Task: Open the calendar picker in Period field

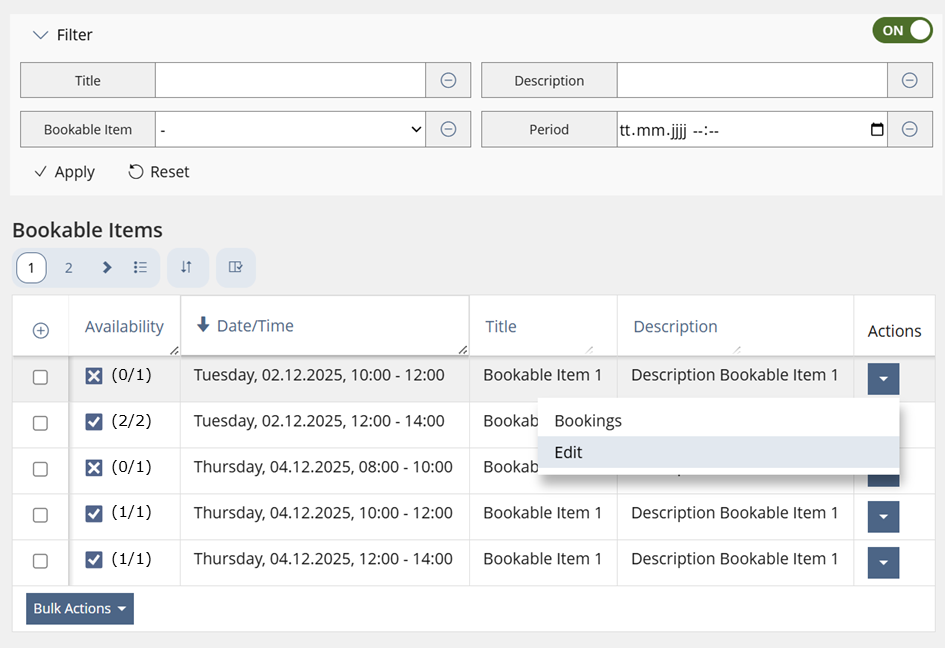Action: [877, 129]
